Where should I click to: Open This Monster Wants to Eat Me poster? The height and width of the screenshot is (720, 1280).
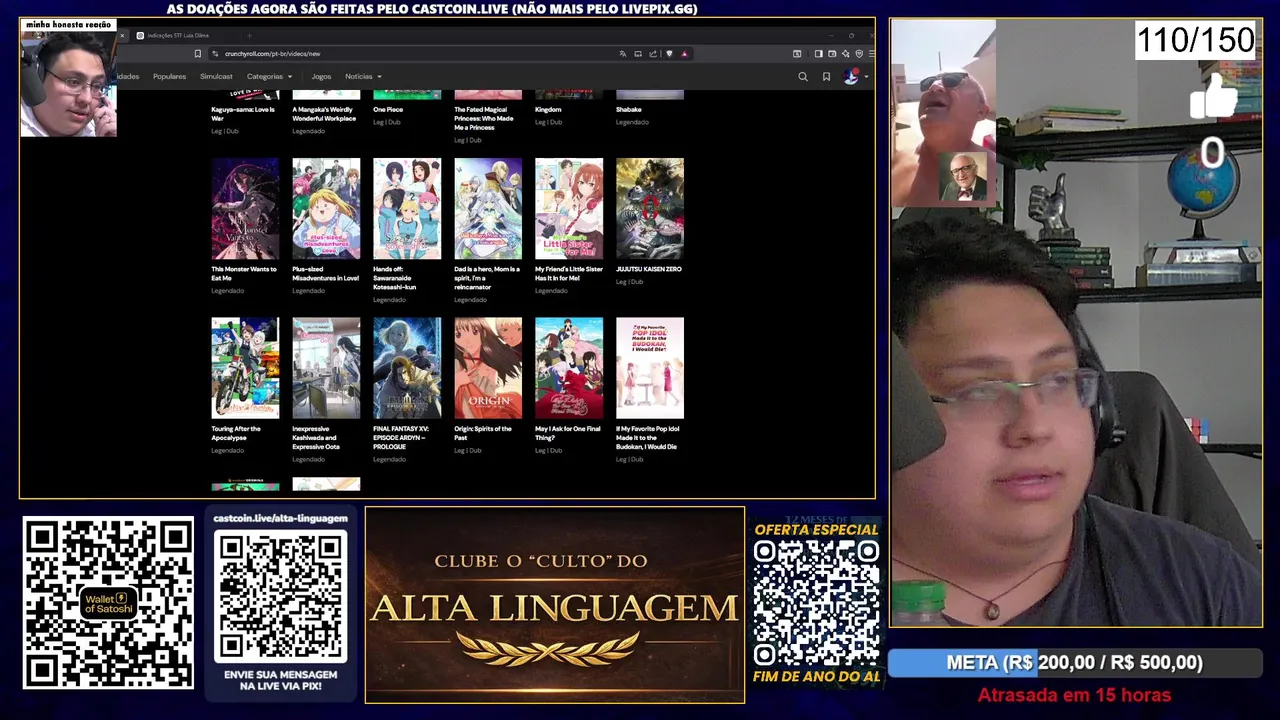[245, 209]
